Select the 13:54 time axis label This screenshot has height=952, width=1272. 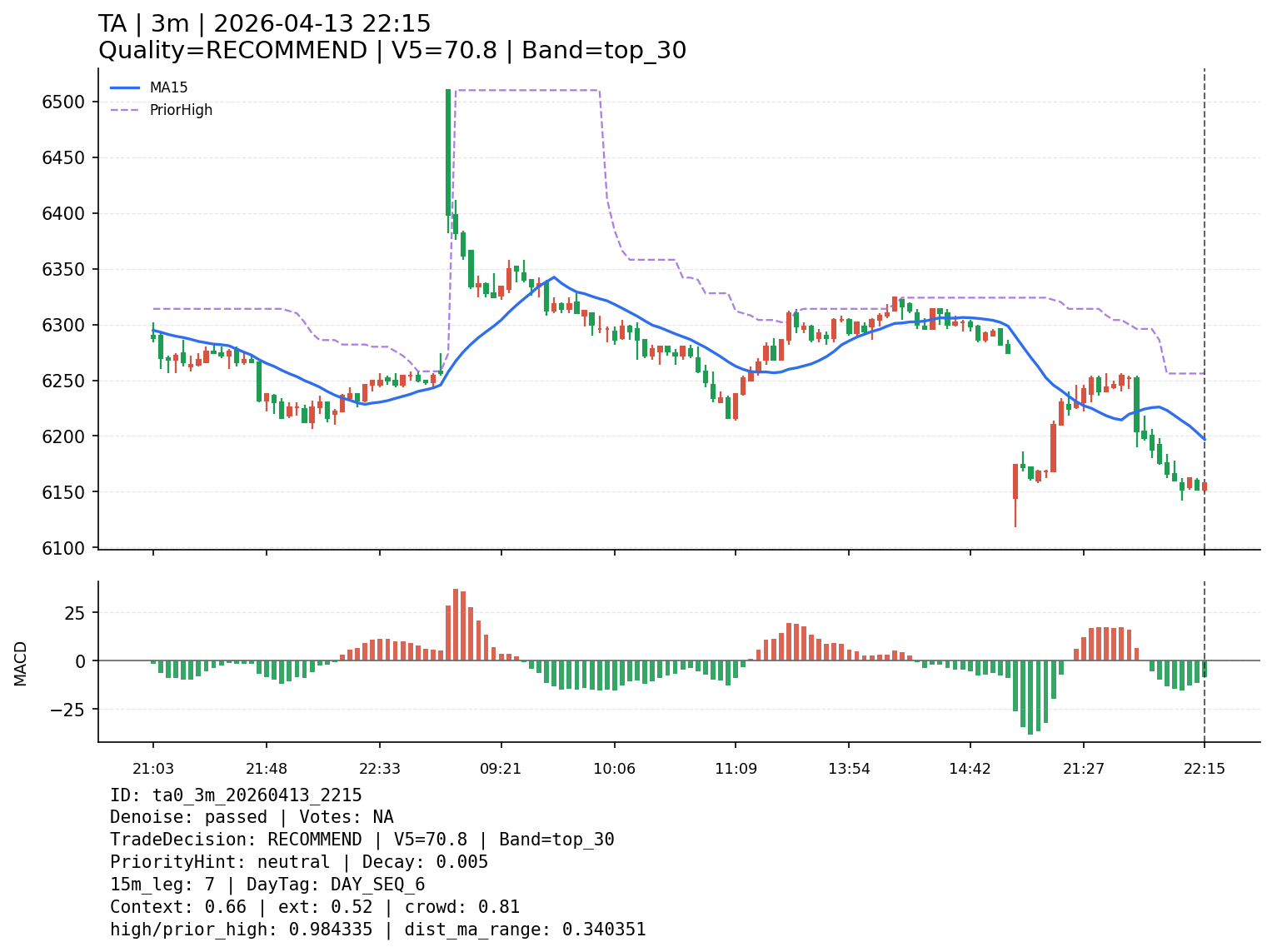pyautogui.click(x=849, y=769)
